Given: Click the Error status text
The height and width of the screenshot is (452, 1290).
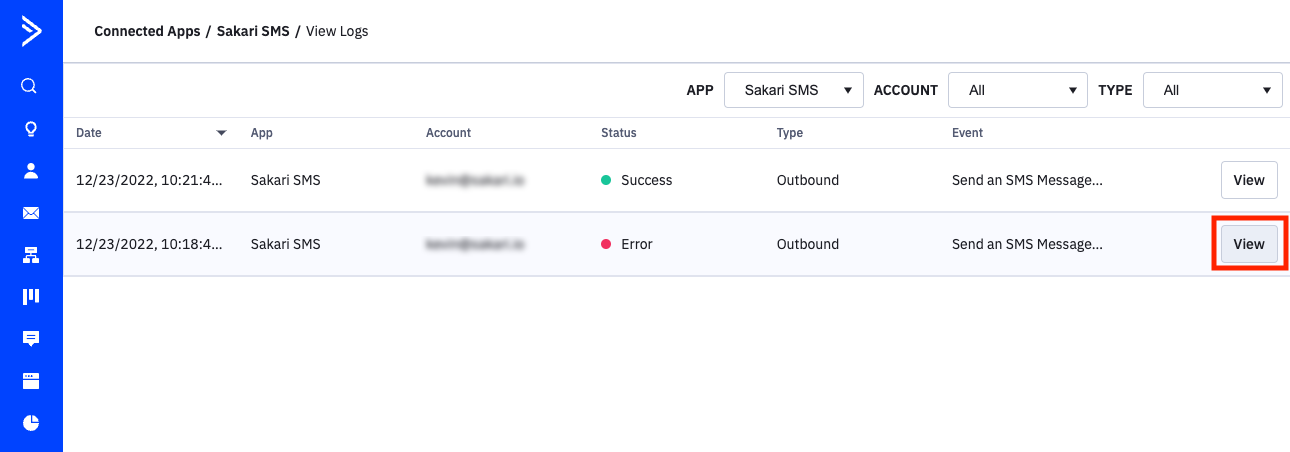Looking at the screenshot, I should pyautogui.click(x=637, y=244).
